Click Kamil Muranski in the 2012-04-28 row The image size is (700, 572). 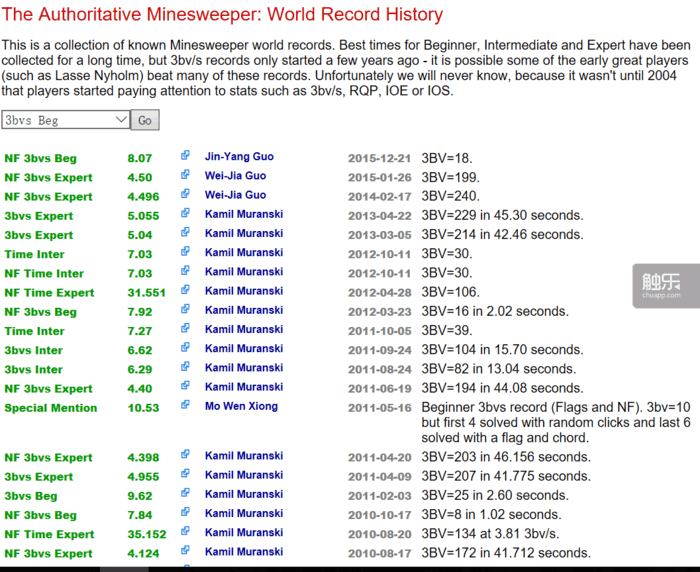tap(244, 292)
